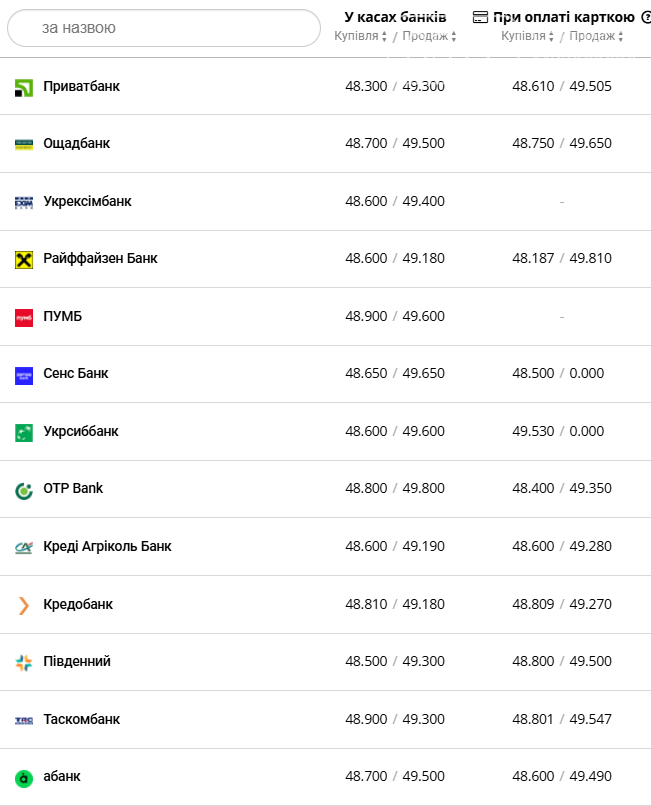Click the green абанк round logo
Screen dimensions: 651x806
(24, 778)
